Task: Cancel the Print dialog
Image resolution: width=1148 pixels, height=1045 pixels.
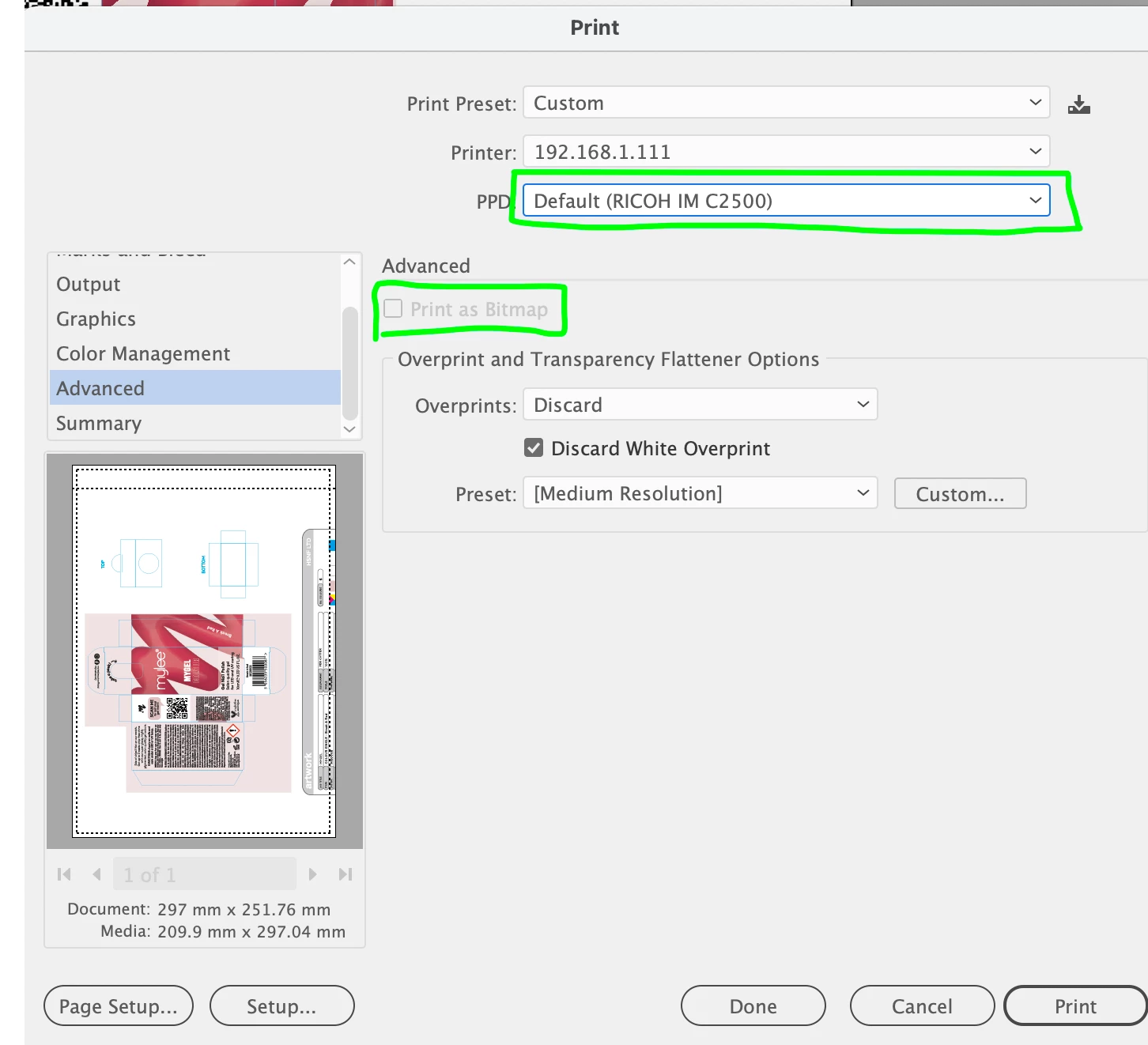Action: (922, 1005)
